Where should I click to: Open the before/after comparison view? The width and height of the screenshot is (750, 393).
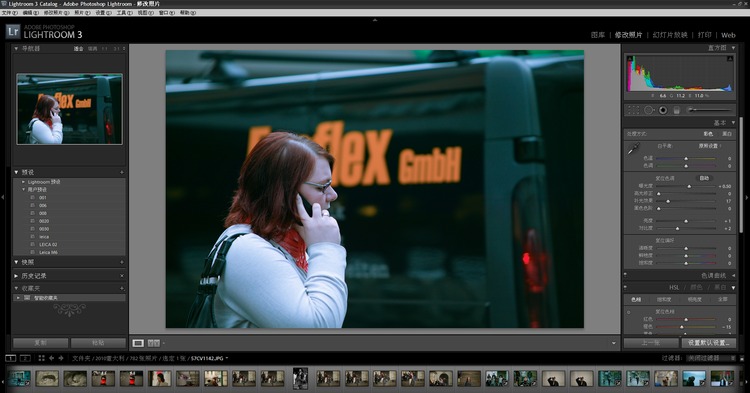(154, 343)
